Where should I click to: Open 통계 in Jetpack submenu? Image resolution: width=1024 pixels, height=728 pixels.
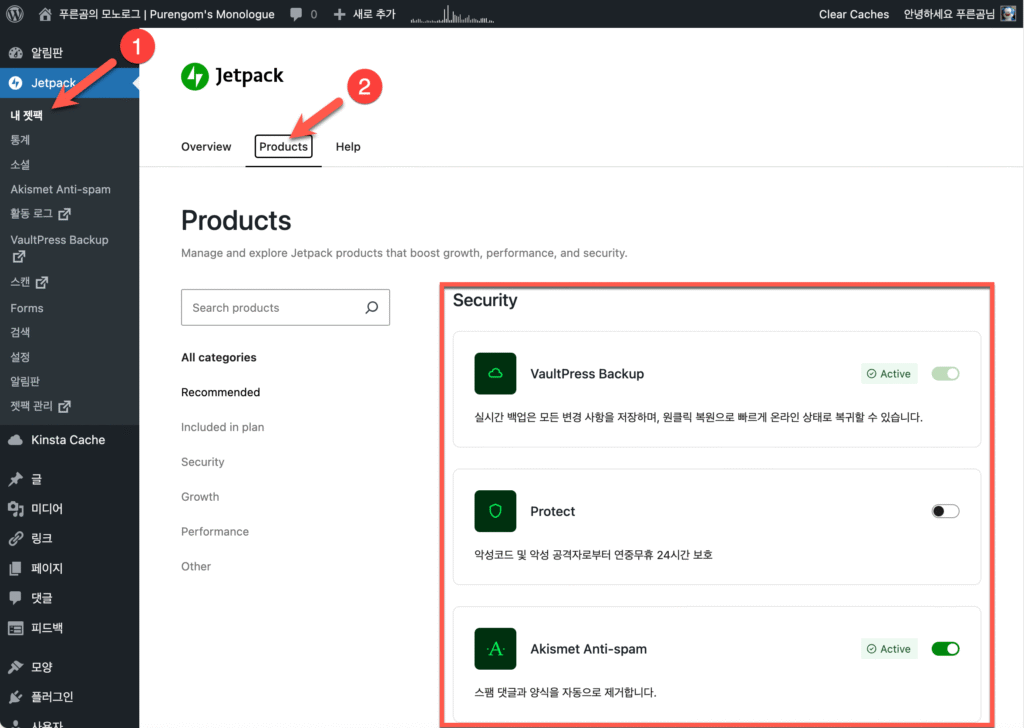(20, 140)
